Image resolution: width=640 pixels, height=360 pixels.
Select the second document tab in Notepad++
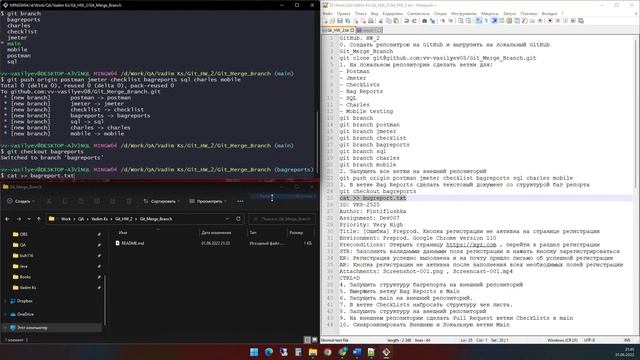click(369, 30)
